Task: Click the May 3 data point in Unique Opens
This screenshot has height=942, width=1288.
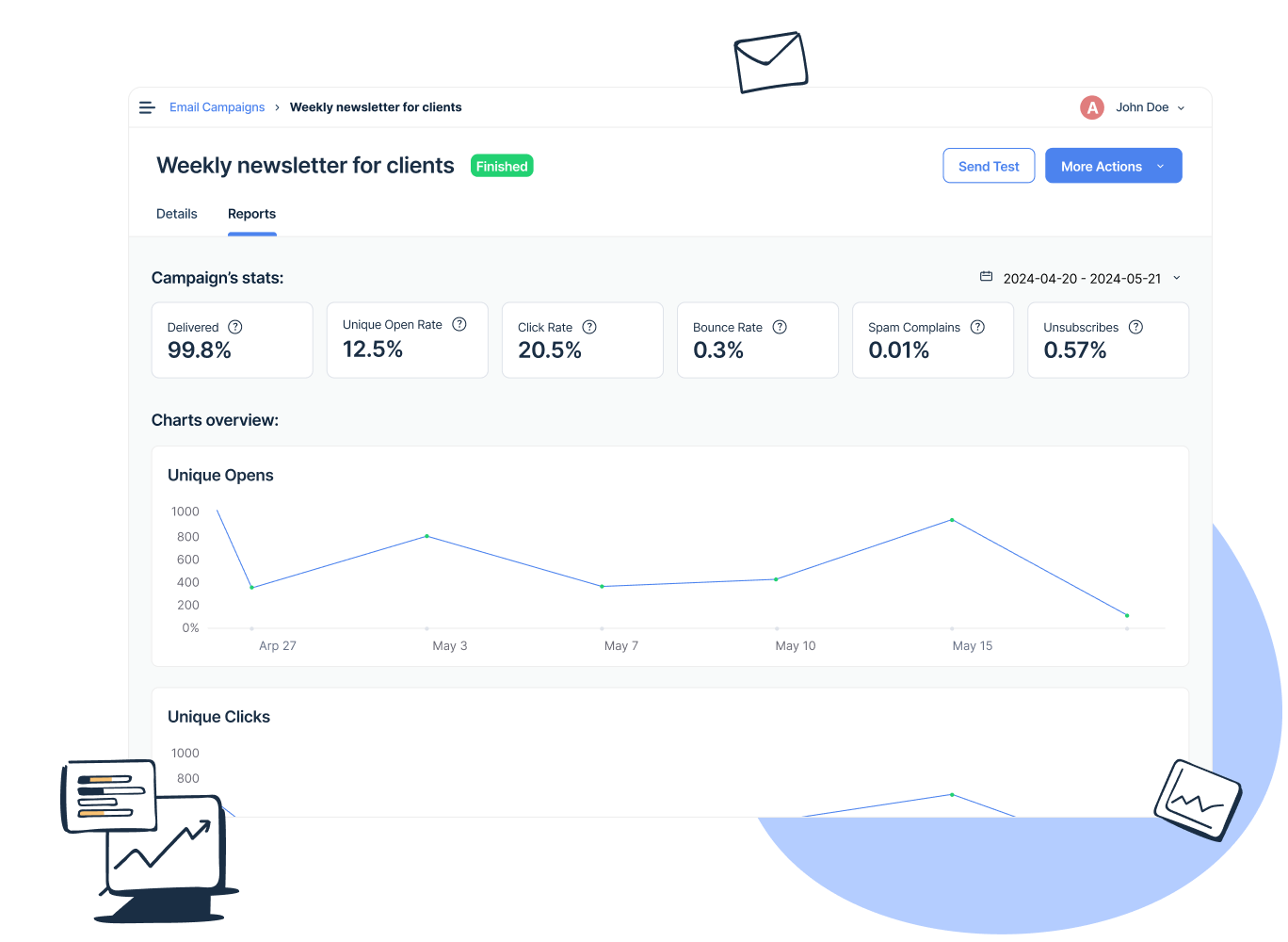Action: [x=427, y=536]
